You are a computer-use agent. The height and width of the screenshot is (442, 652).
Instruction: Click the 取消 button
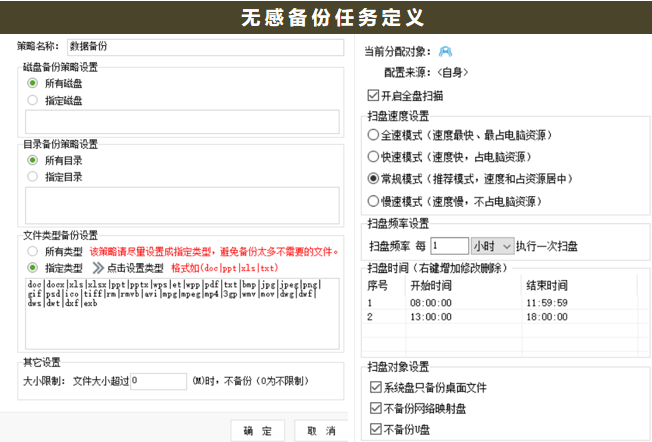pos(321,431)
